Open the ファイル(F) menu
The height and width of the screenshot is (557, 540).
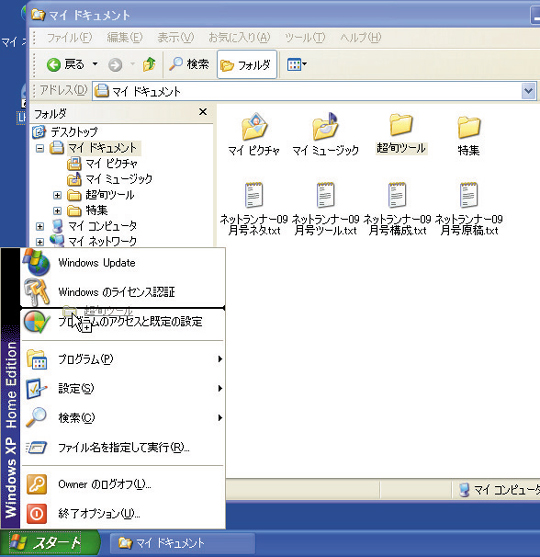(69, 37)
